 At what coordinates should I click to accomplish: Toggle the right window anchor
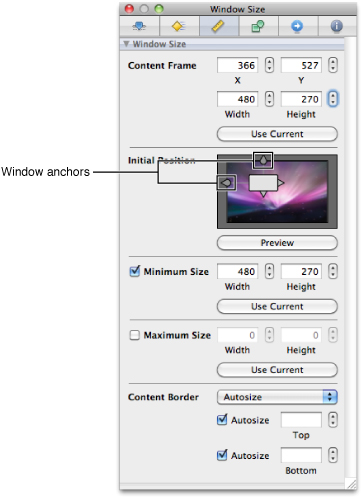coord(281,183)
